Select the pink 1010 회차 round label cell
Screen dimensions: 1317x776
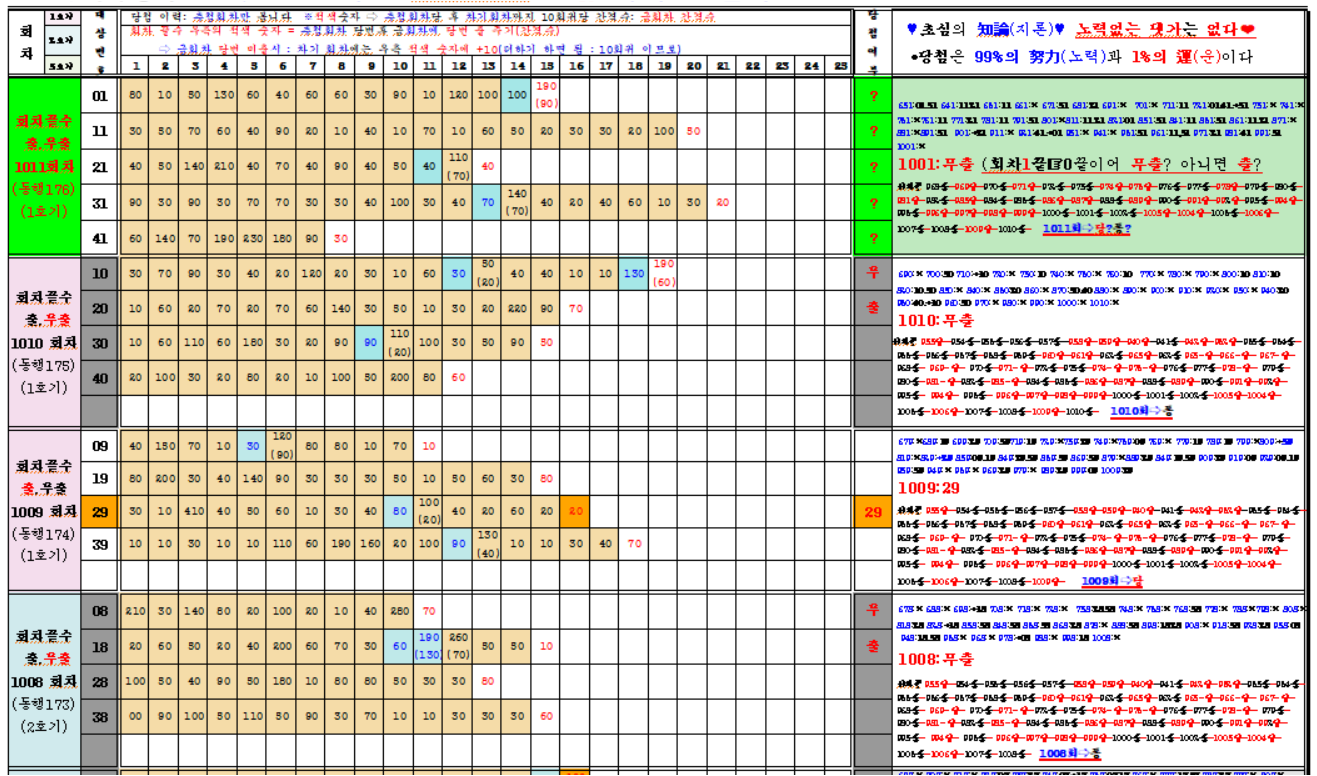[x=43, y=342]
